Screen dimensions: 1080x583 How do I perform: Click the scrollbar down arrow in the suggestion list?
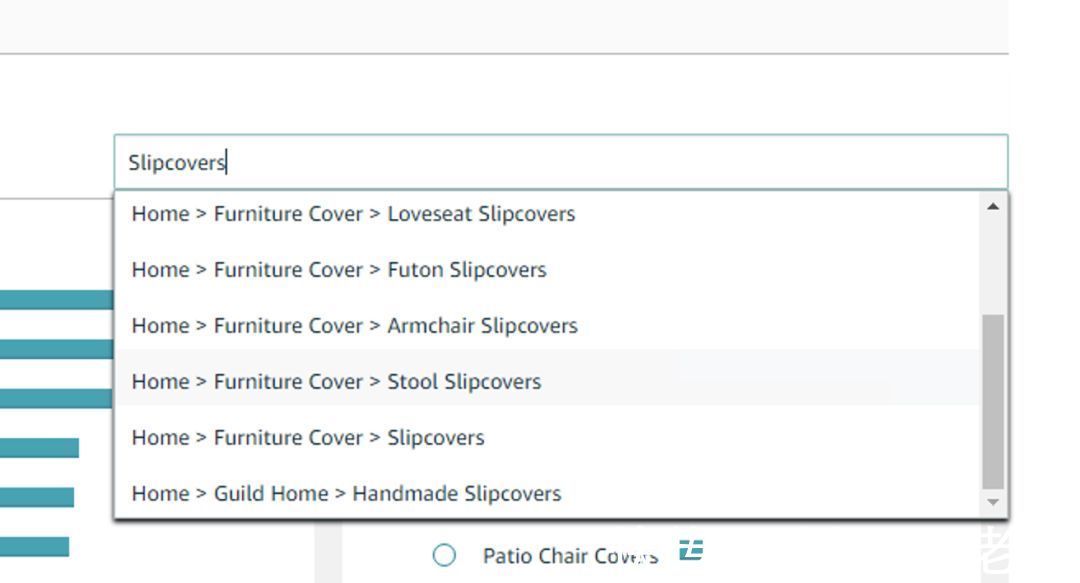(993, 503)
